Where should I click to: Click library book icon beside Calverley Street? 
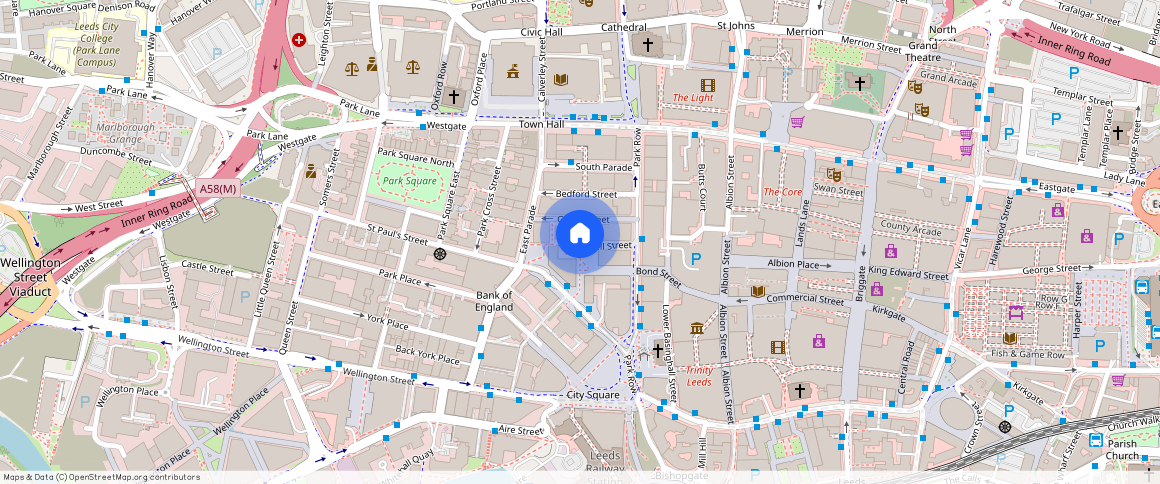tap(561, 79)
